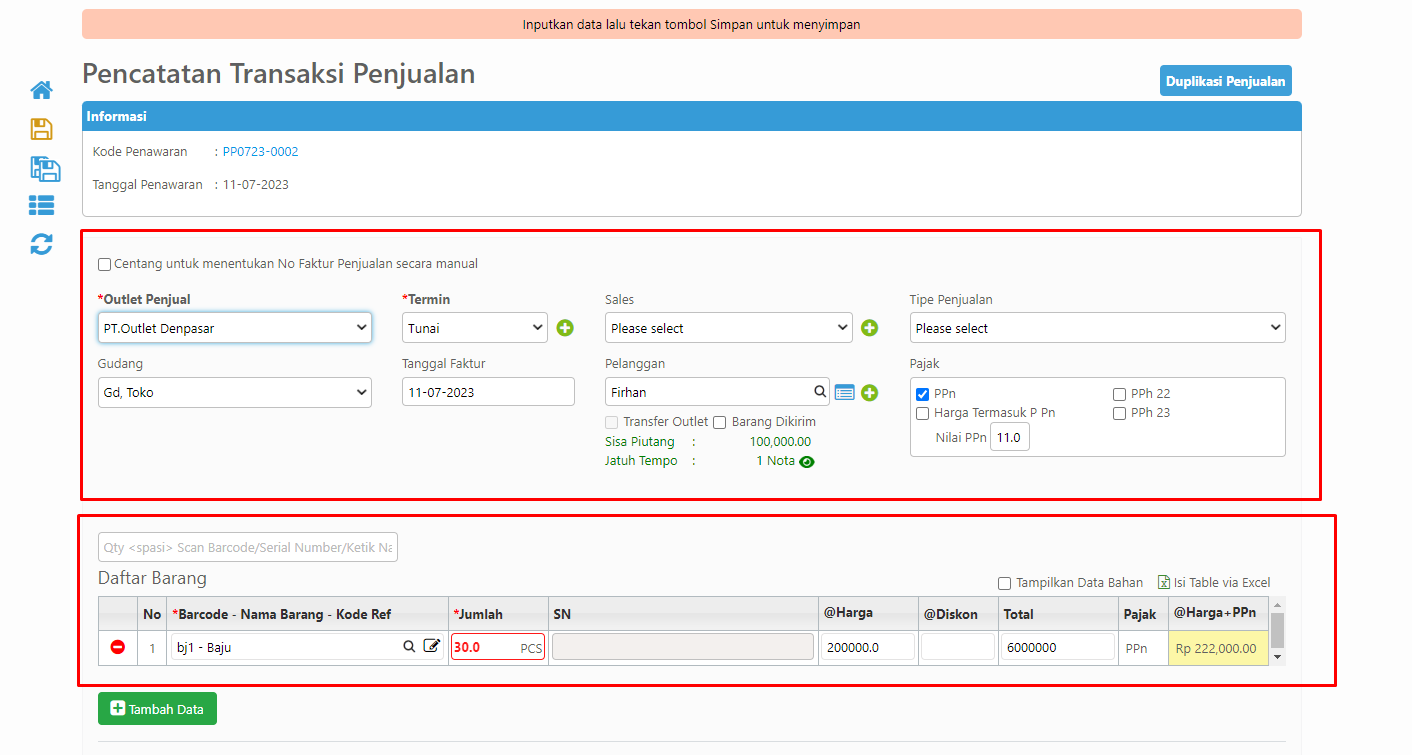Remove row 1 with red minus icon
Image resolution: width=1412 pixels, height=755 pixels.
click(118, 648)
